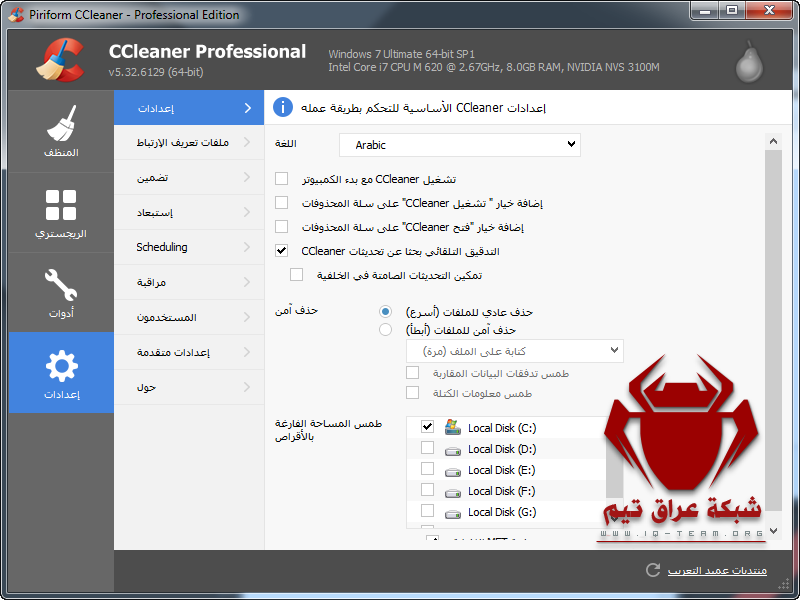The image size is (800, 600).
Task: Expand Users (المستخدمون) chevron
Action: (247, 317)
